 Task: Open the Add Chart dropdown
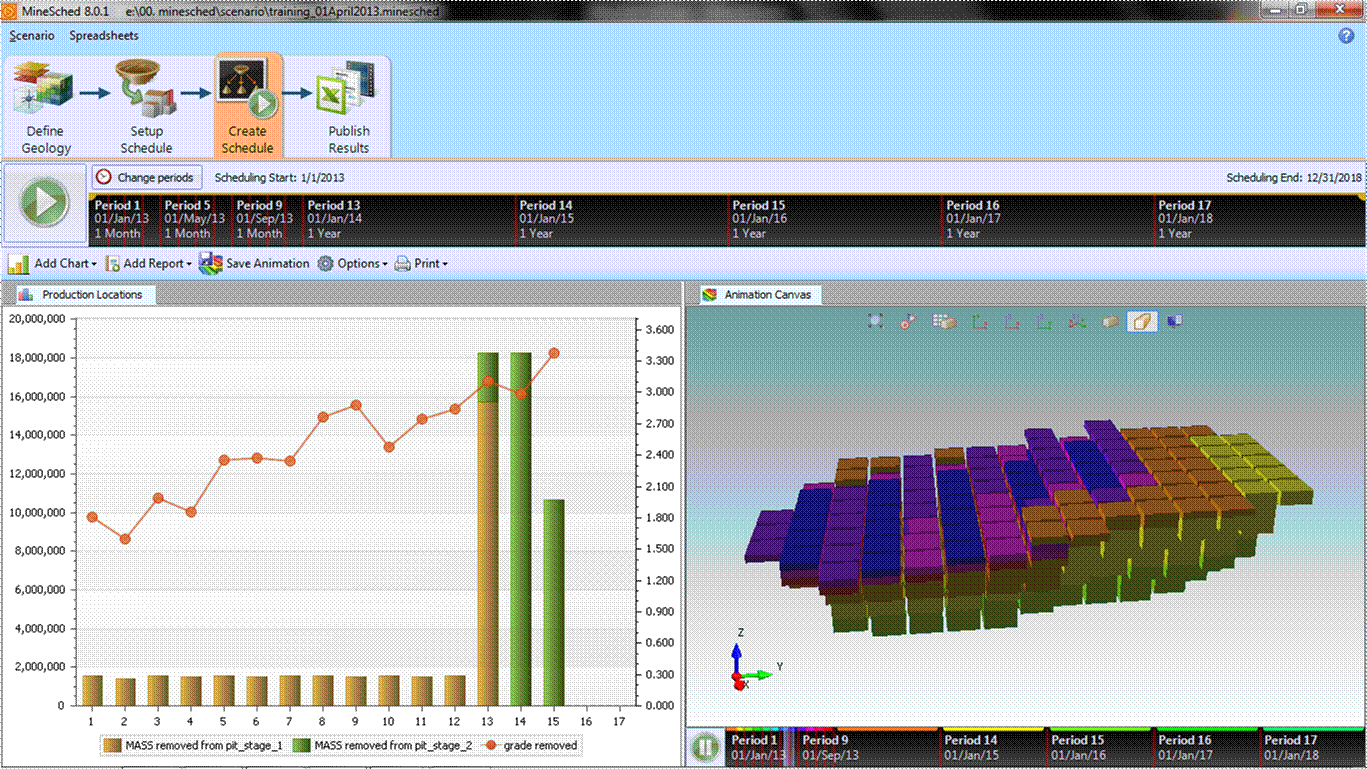point(52,263)
